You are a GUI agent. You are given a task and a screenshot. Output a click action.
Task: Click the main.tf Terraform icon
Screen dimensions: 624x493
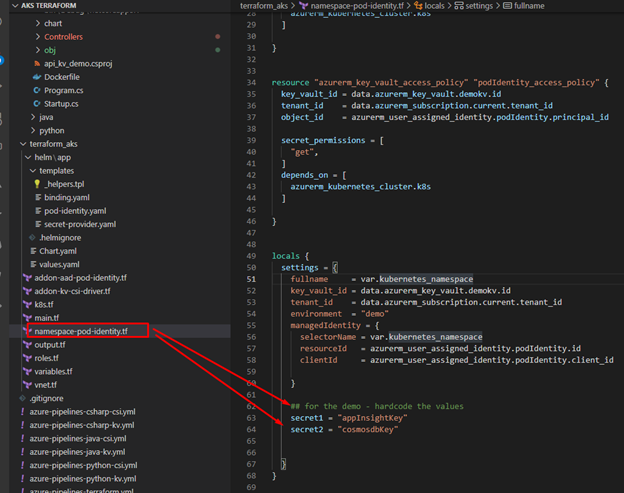click(27, 318)
